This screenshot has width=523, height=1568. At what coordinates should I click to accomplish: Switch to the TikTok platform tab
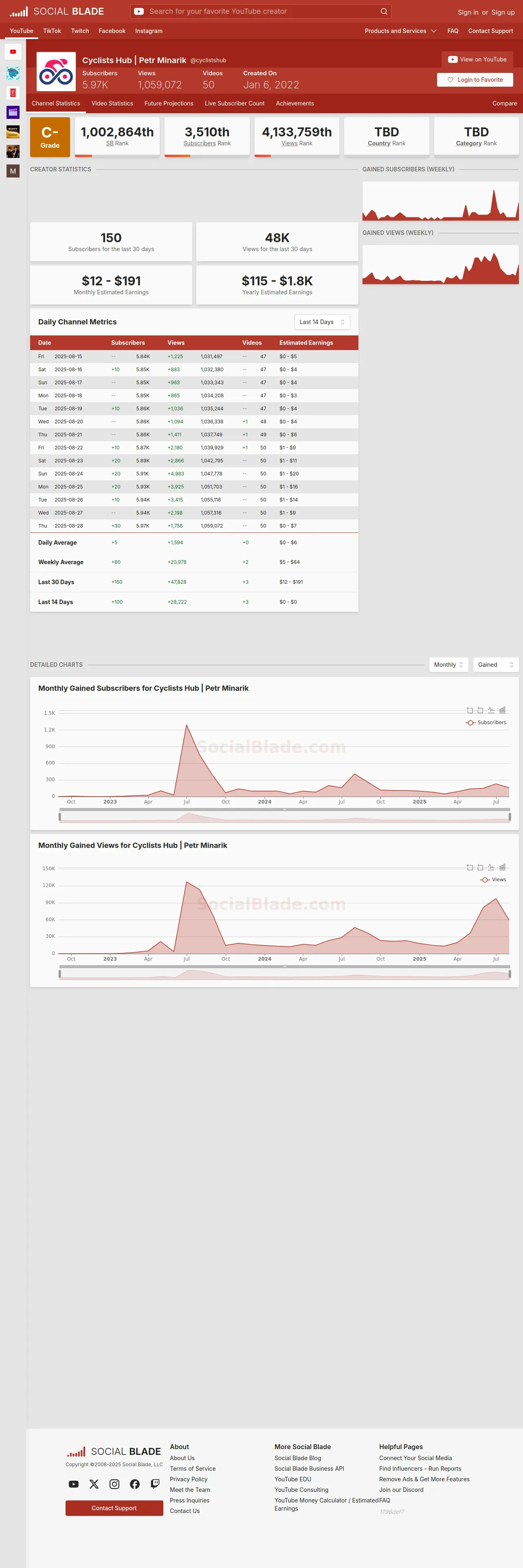pyautogui.click(x=52, y=31)
